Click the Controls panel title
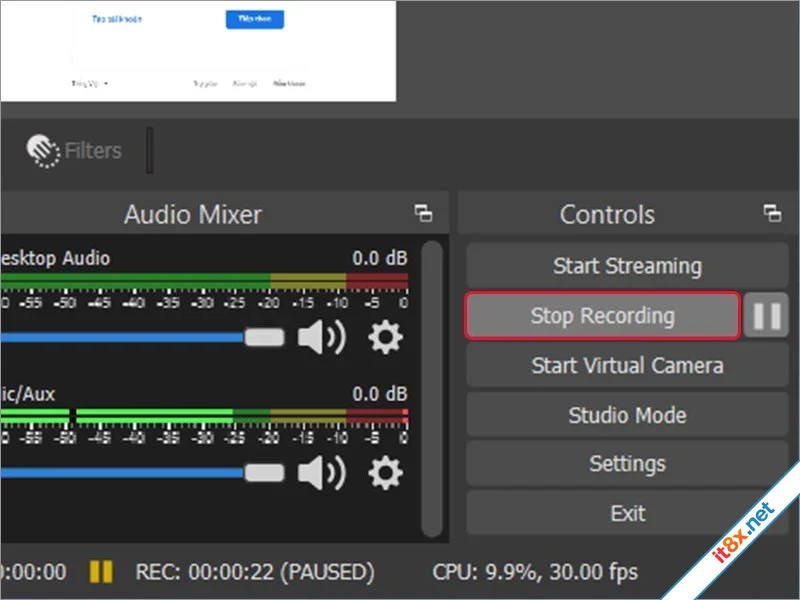The height and width of the screenshot is (600, 800). coord(607,215)
